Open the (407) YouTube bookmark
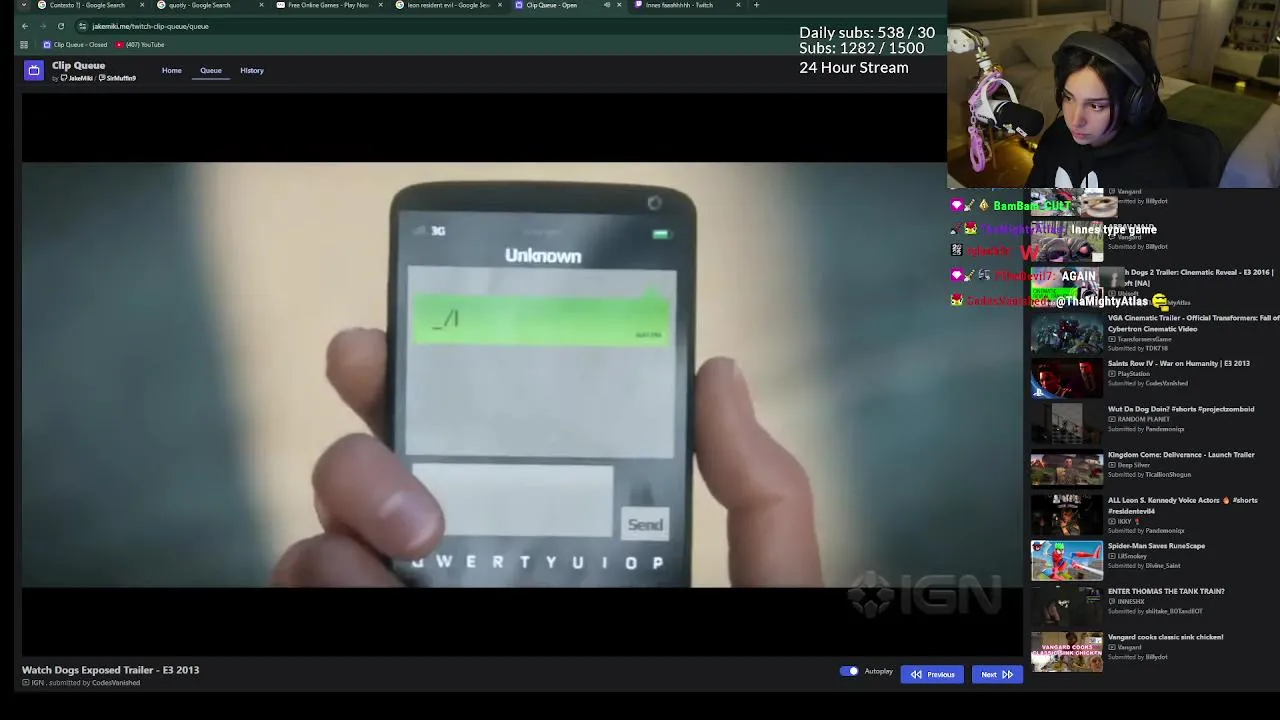Screen dimensions: 1280x720 [x=140, y=45]
